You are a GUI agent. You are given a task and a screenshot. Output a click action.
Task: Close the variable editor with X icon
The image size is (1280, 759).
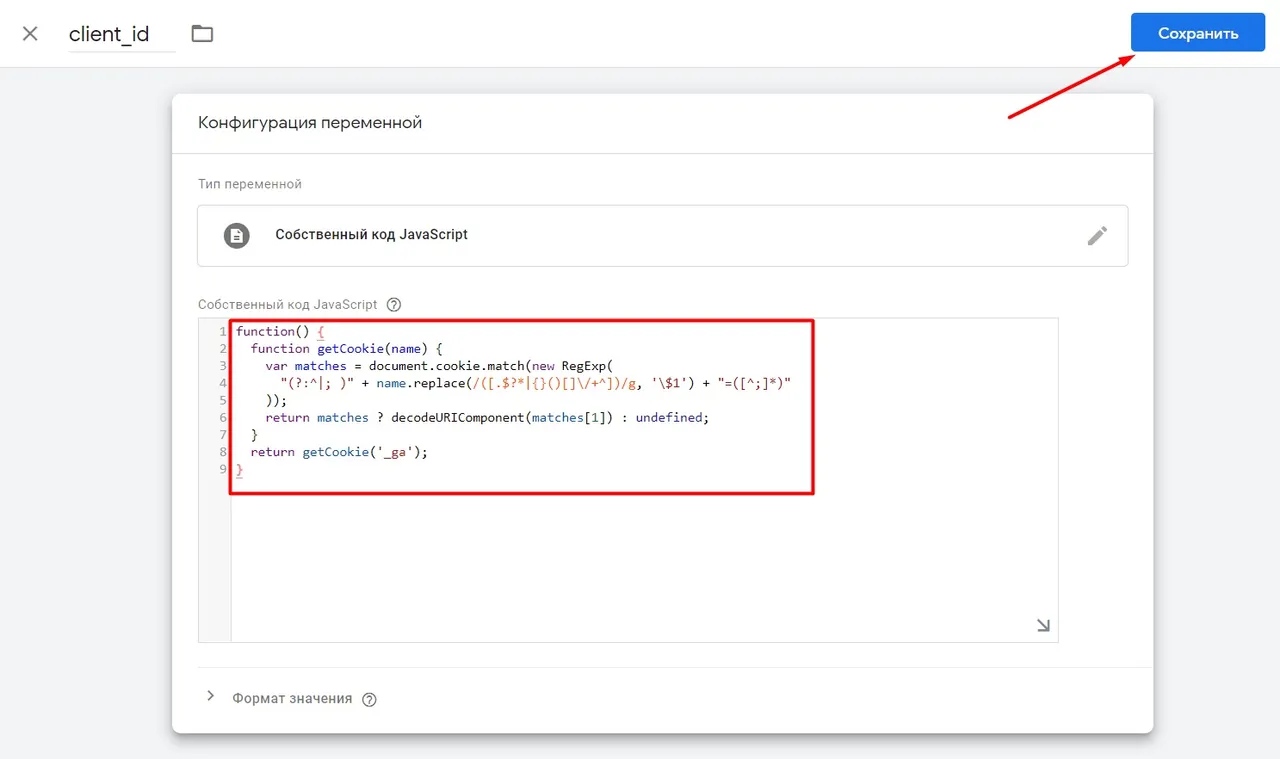[x=30, y=34]
